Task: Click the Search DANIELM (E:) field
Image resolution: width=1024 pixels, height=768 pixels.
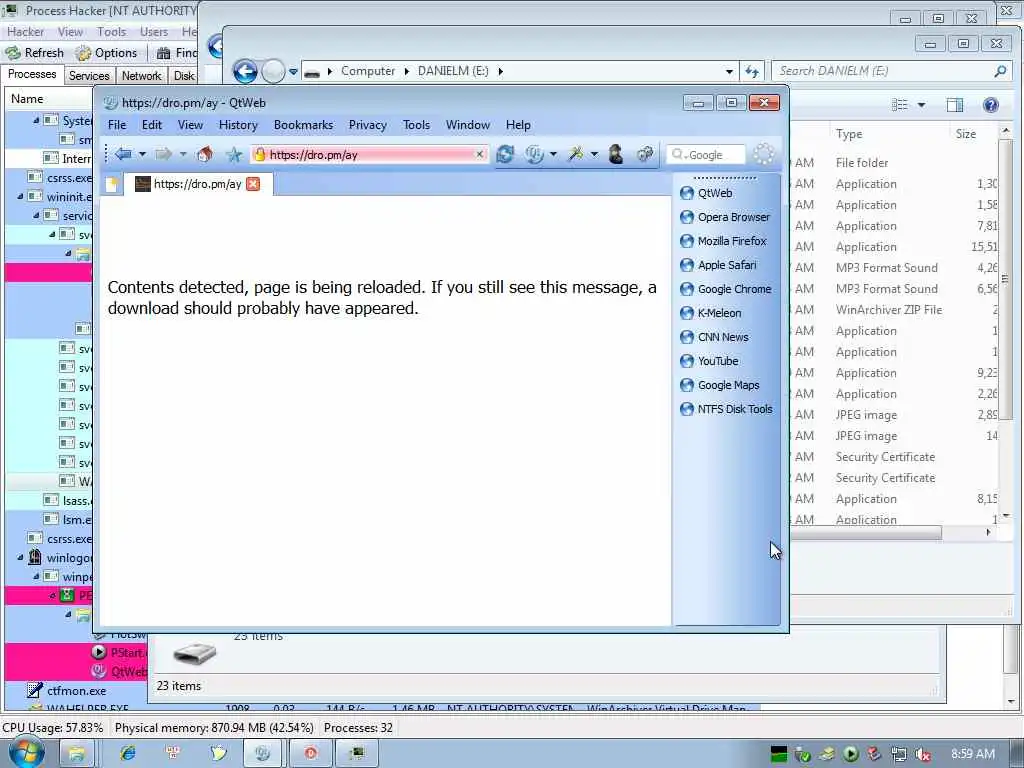Action: point(891,71)
